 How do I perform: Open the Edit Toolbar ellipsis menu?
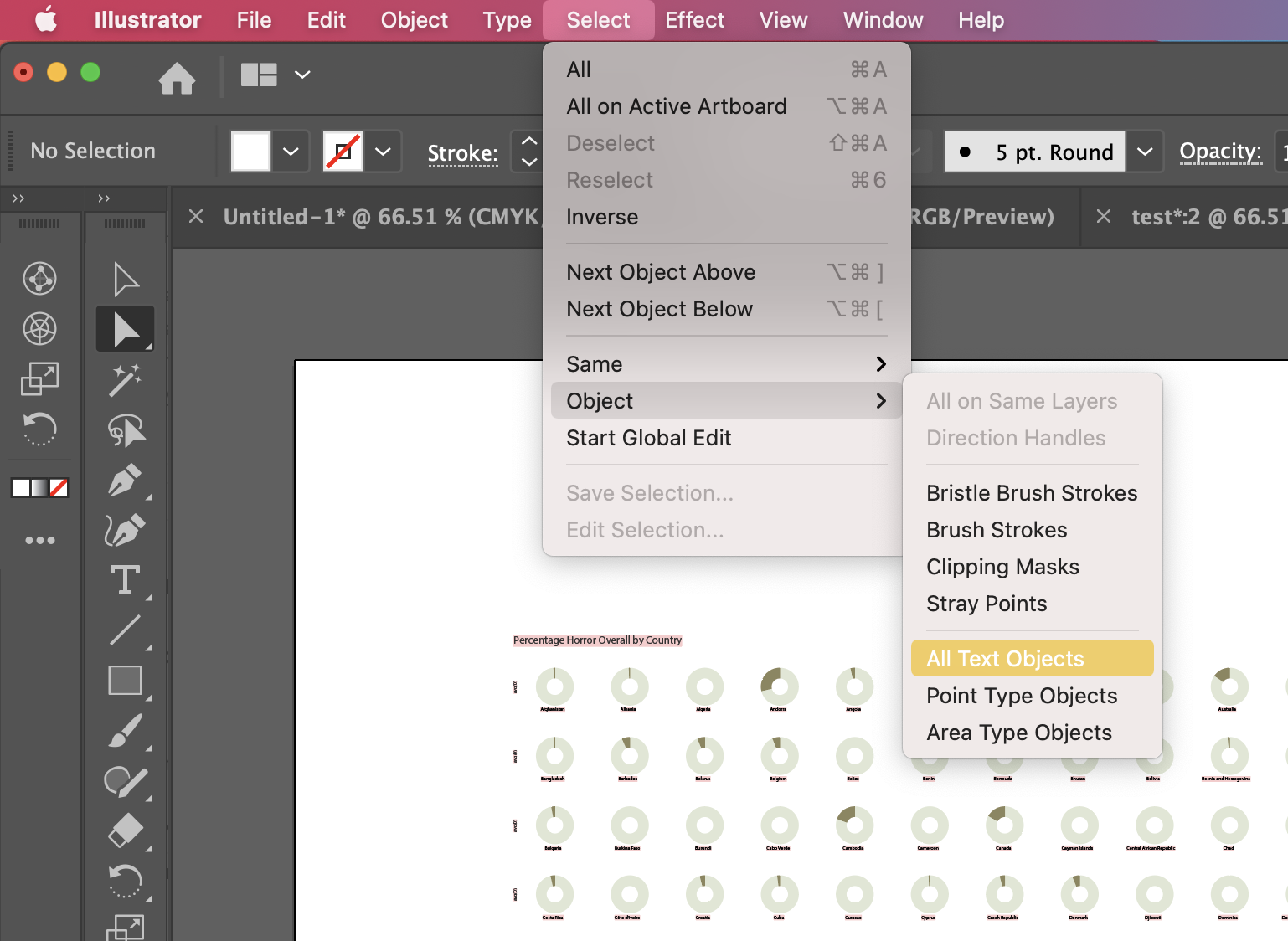(39, 540)
